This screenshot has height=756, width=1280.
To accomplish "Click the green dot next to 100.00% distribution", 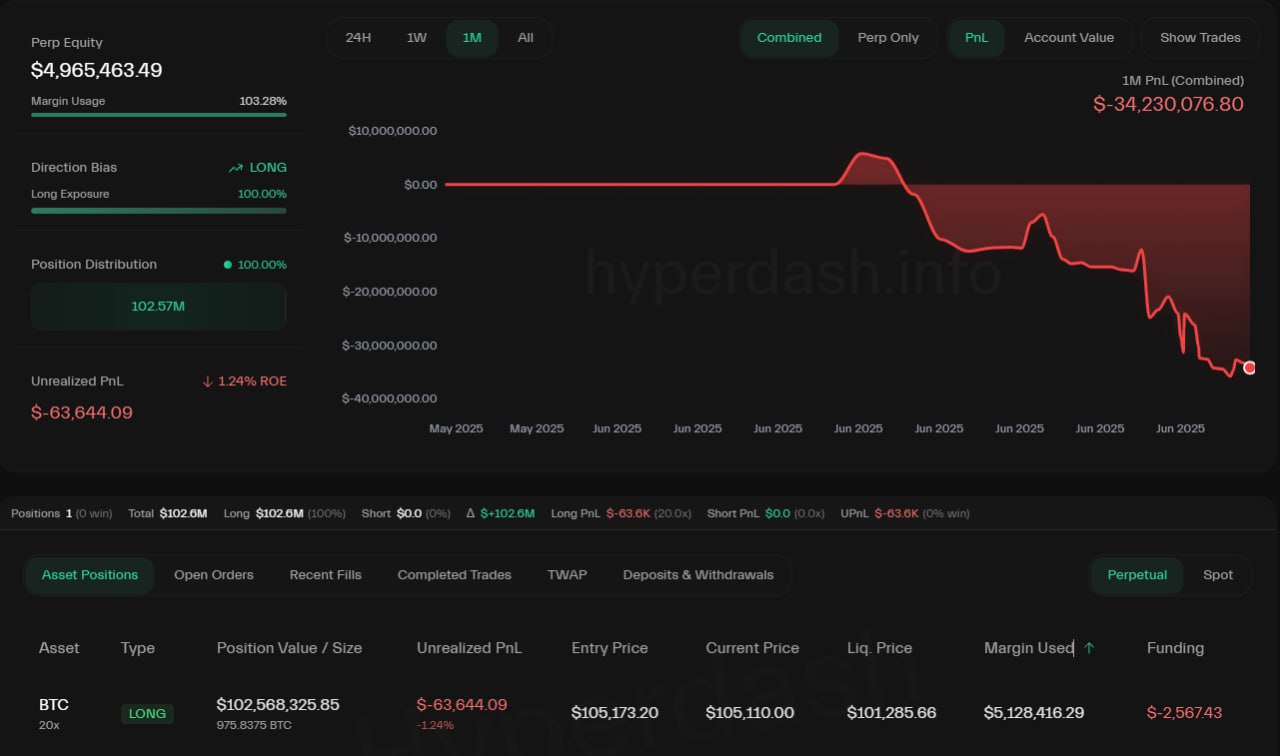I will (x=228, y=265).
